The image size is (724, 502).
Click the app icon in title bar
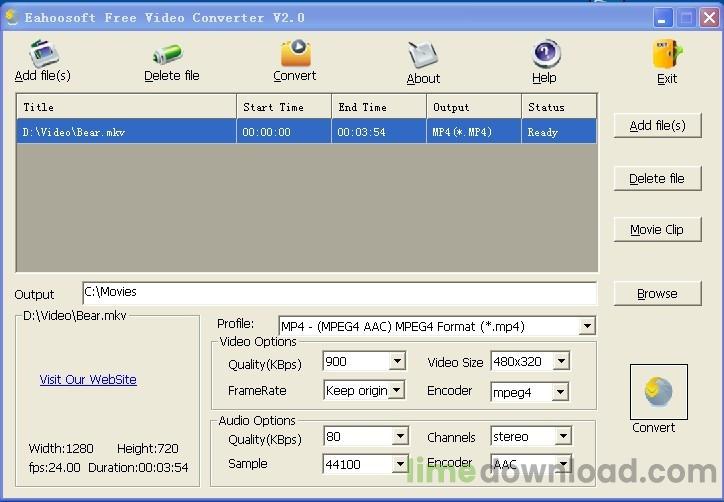pos(12,17)
